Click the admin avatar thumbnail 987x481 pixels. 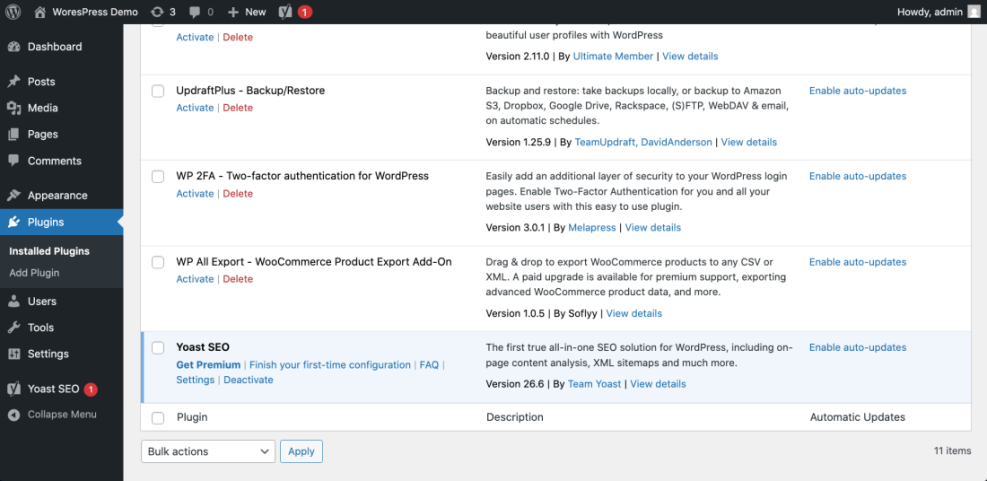tap(974, 12)
